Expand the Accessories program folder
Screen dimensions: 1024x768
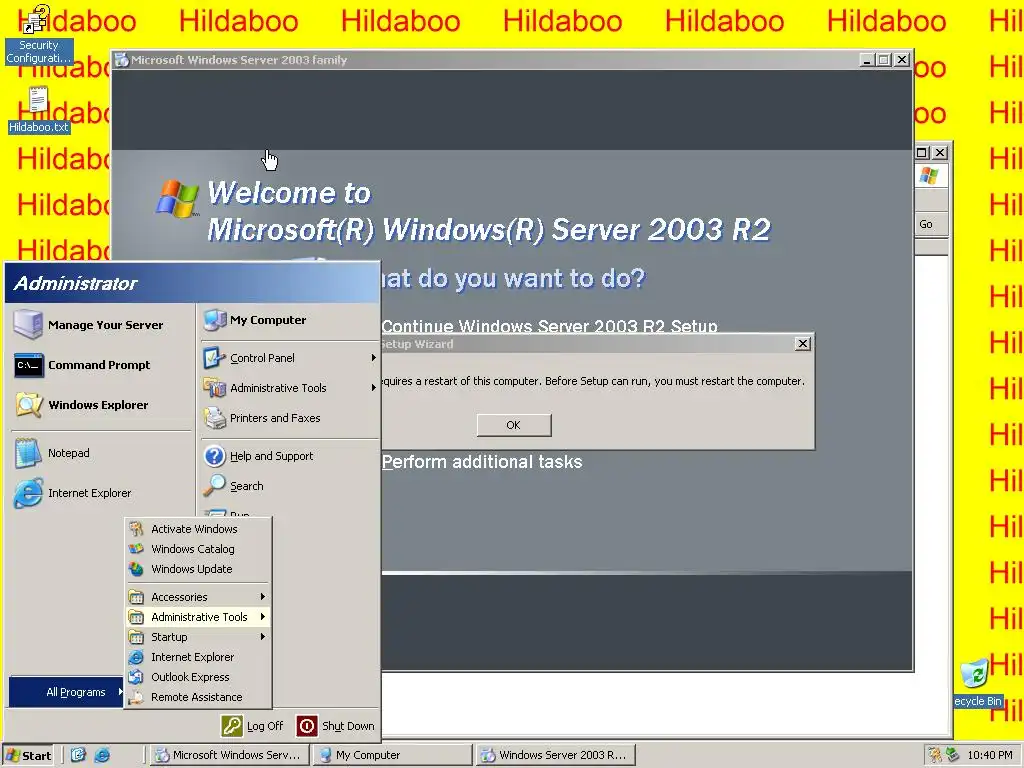pos(198,597)
